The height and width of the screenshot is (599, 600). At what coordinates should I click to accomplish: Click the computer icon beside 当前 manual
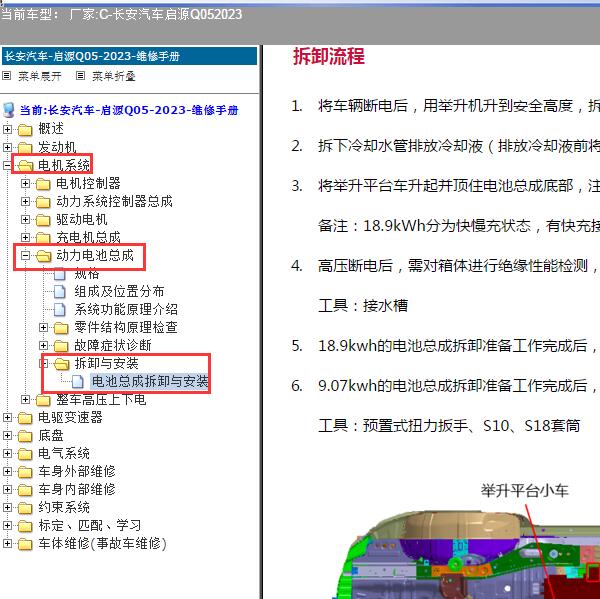(x=8, y=111)
